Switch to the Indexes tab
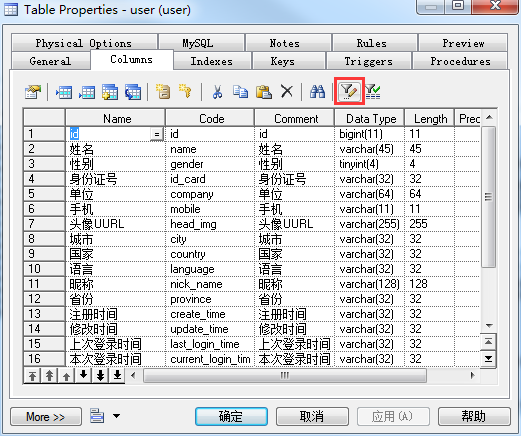 211,61
